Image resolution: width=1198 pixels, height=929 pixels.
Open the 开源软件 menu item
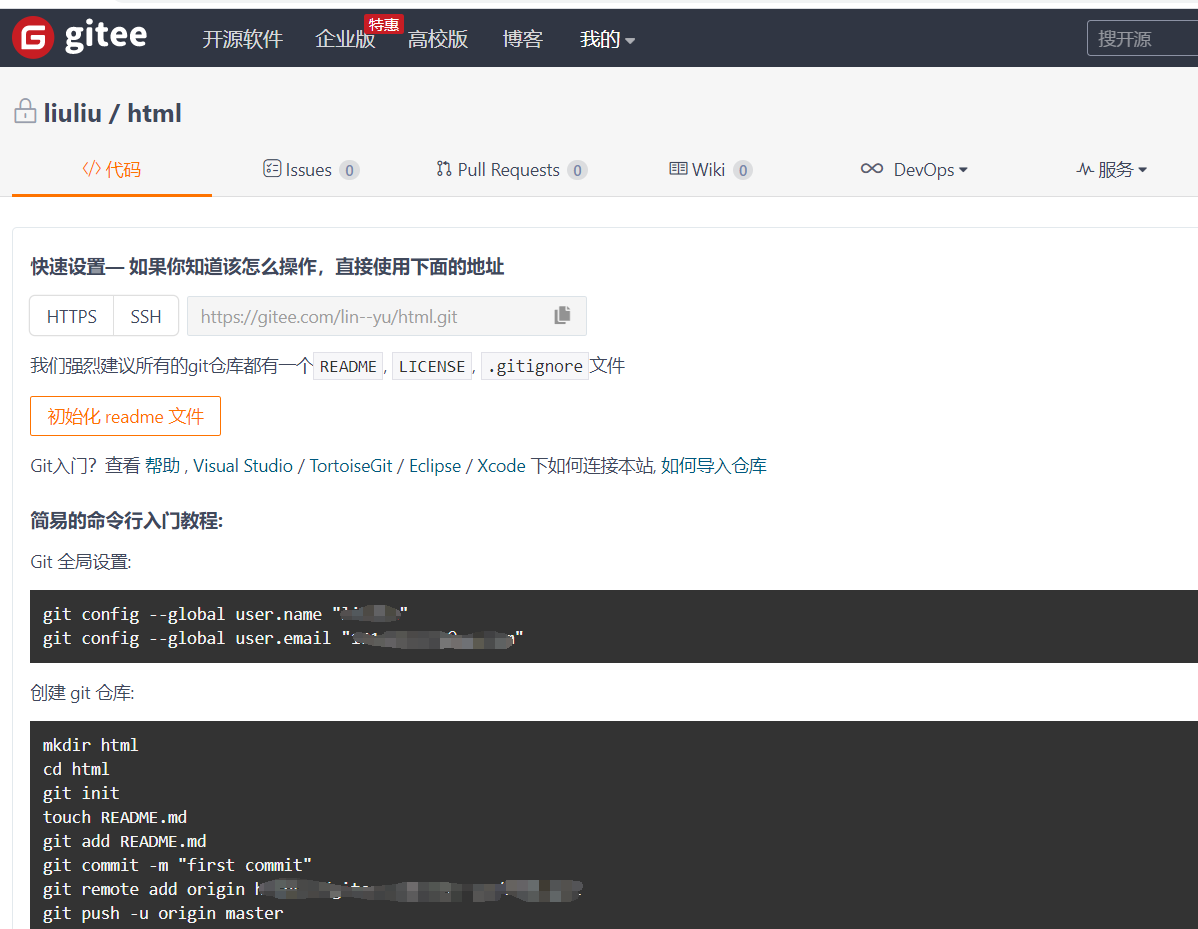tap(242, 39)
